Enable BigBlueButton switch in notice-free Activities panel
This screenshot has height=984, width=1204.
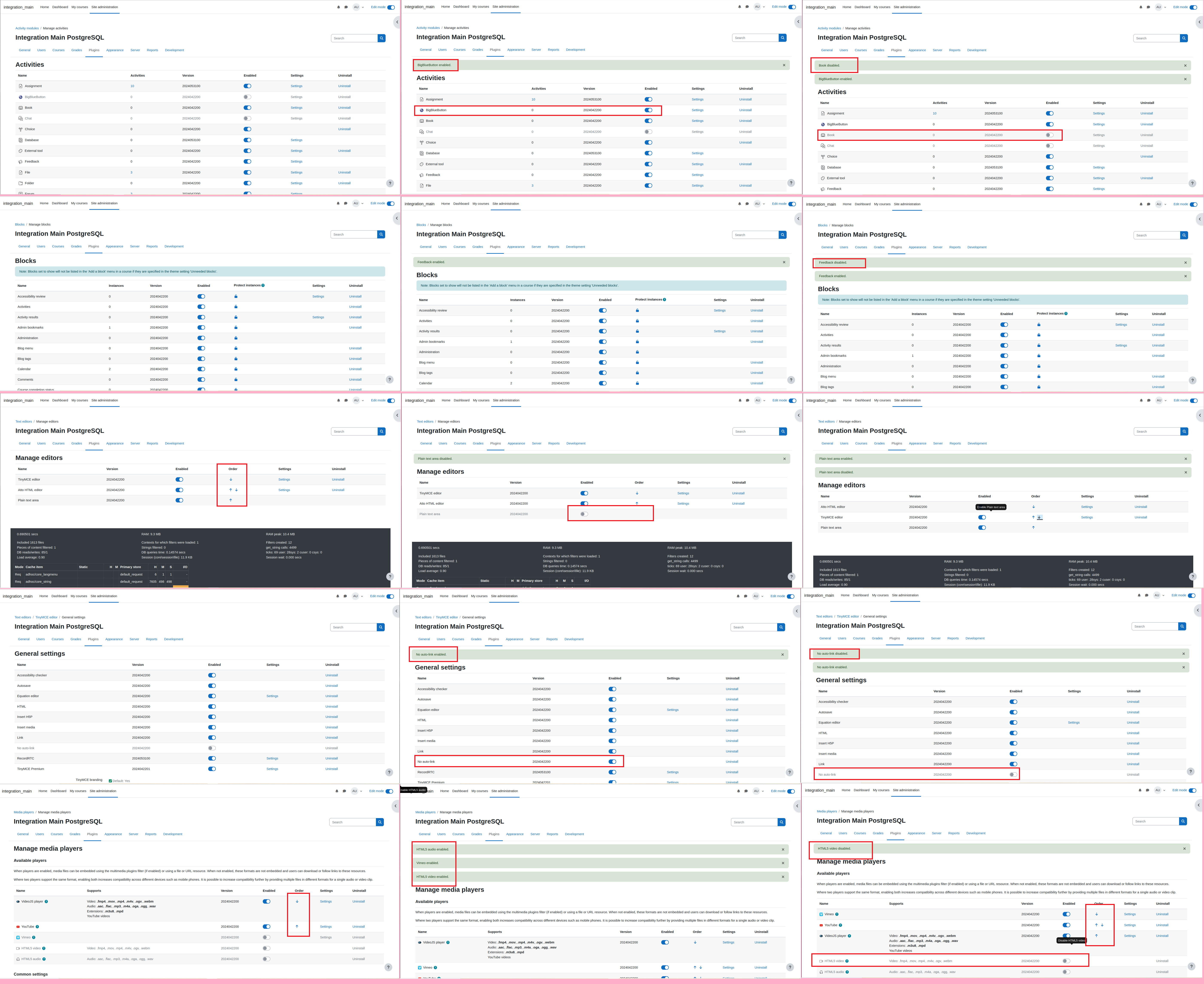[247, 97]
